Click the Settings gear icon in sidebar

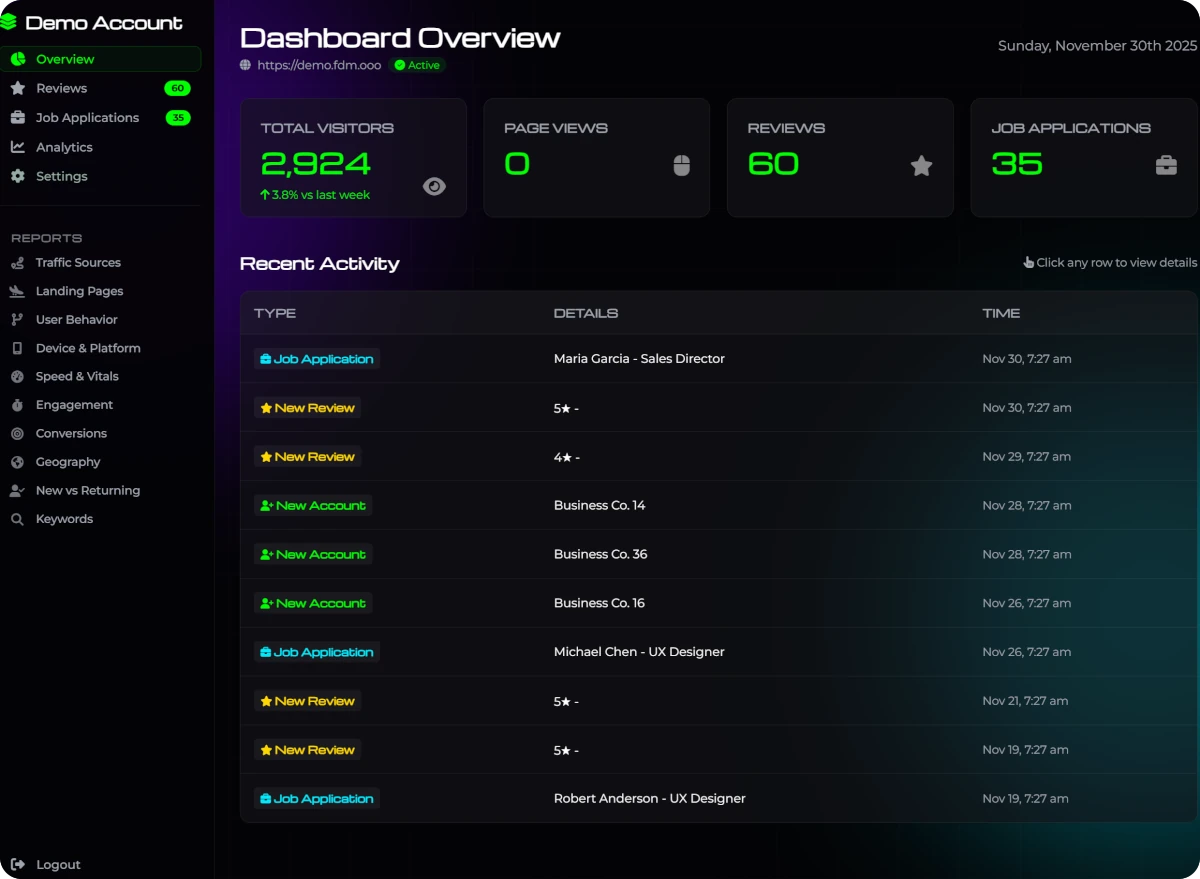point(20,176)
